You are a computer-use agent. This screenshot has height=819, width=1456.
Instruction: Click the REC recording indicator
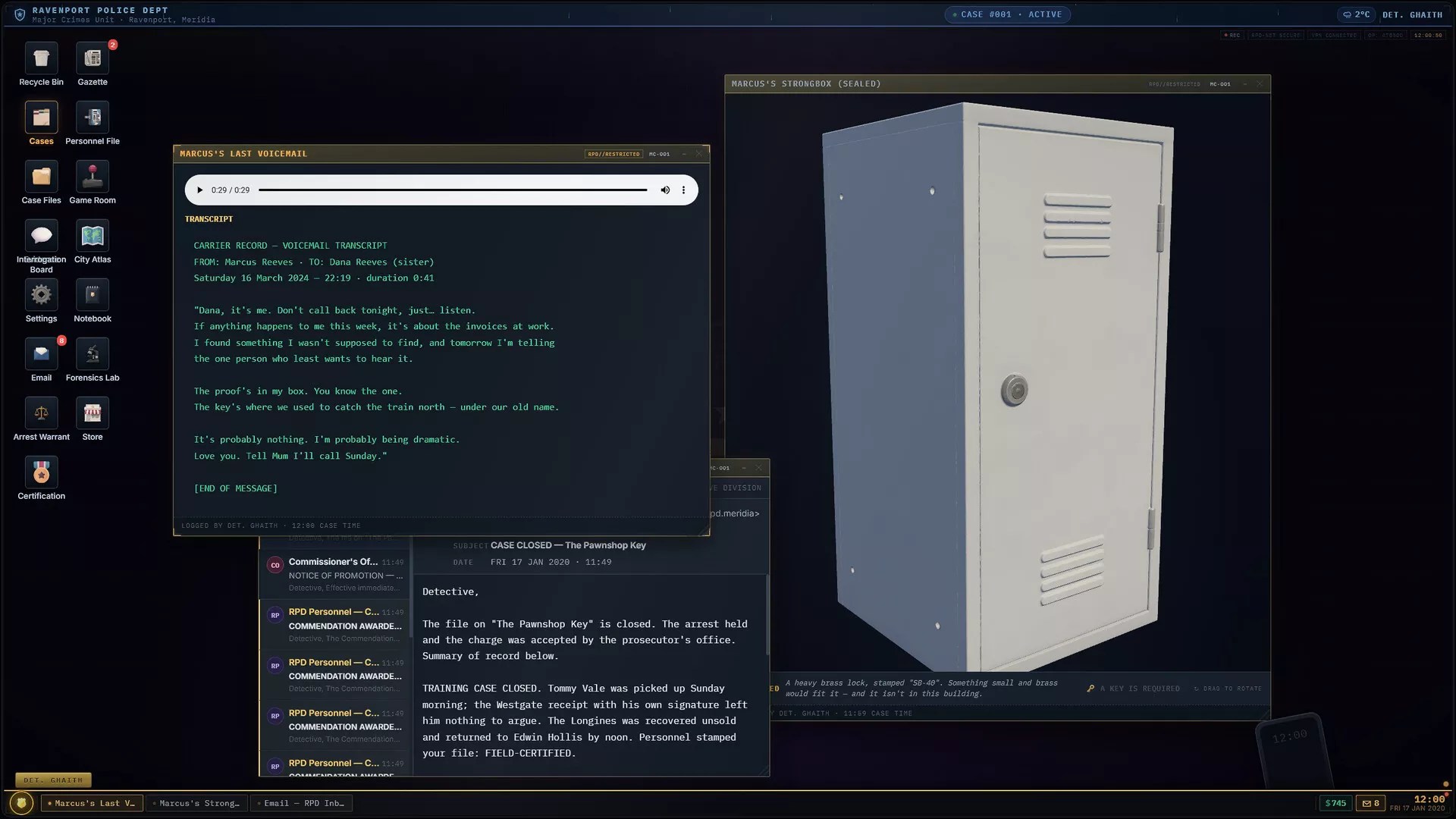pos(1232,35)
